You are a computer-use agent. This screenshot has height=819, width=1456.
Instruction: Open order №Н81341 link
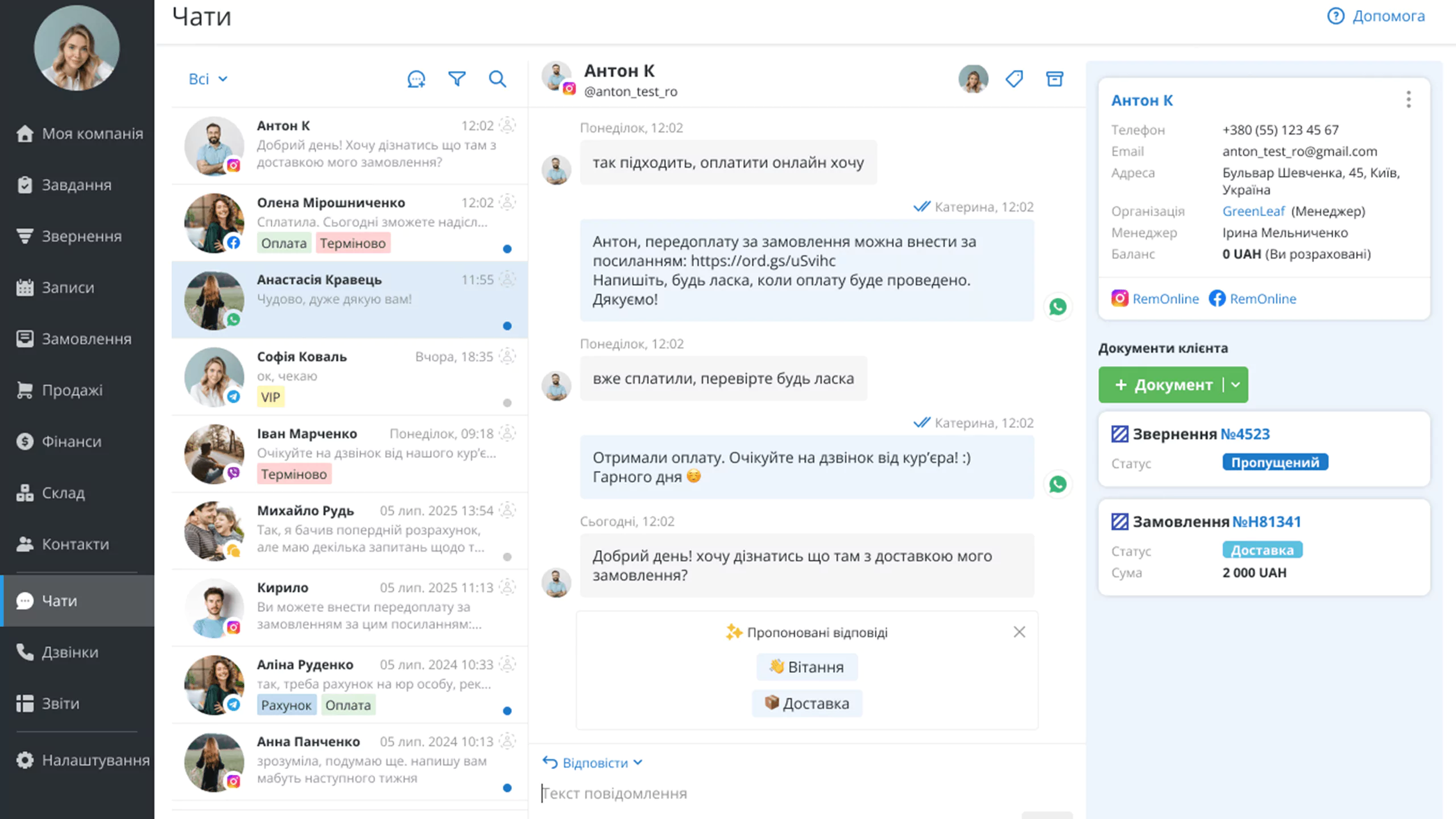coord(1267,522)
